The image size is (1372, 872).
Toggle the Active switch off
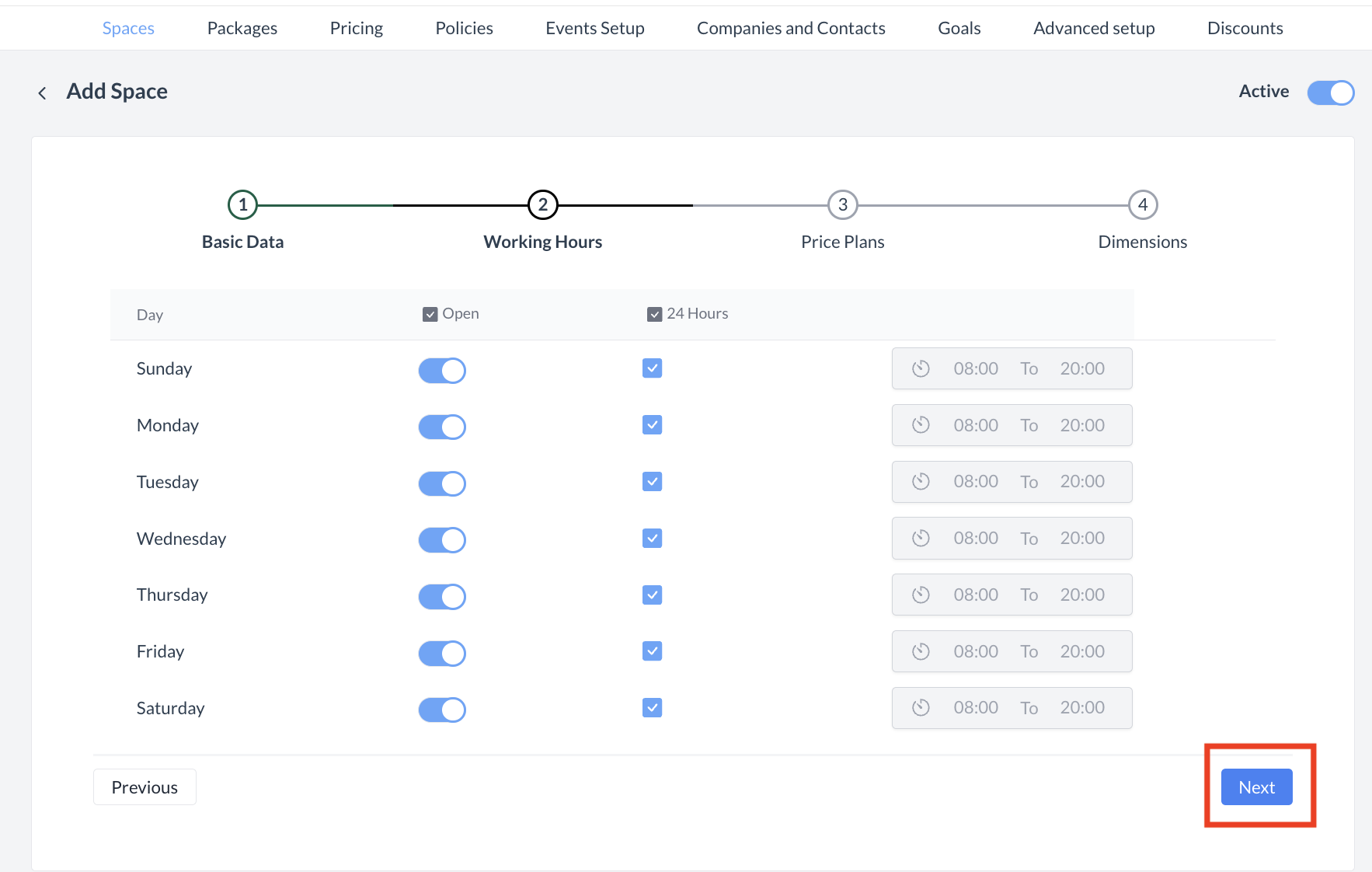point(1330,92)
